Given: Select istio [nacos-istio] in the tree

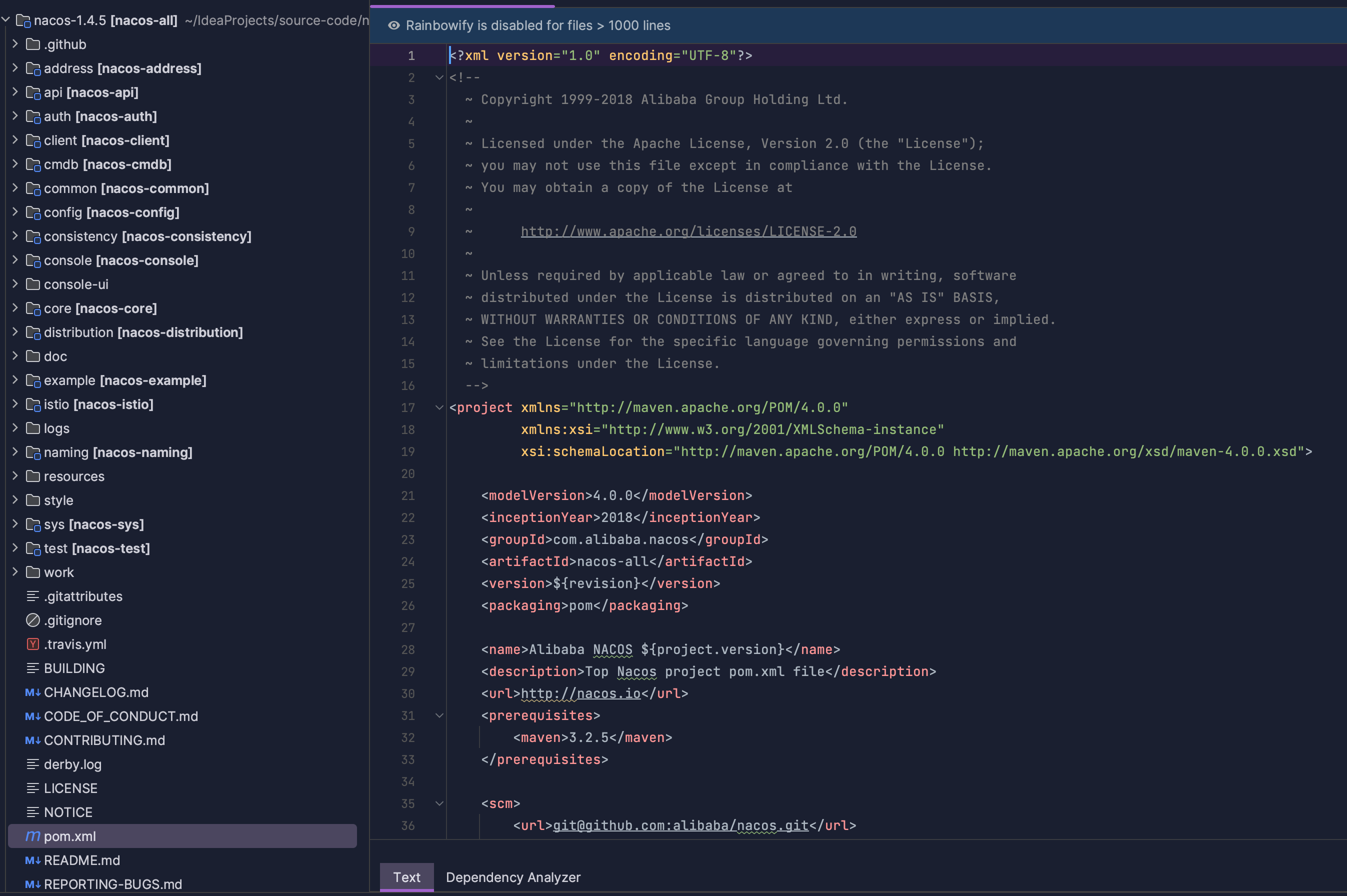Looking at the screenshot, I should pyautogui.click(x=182, y=404).
